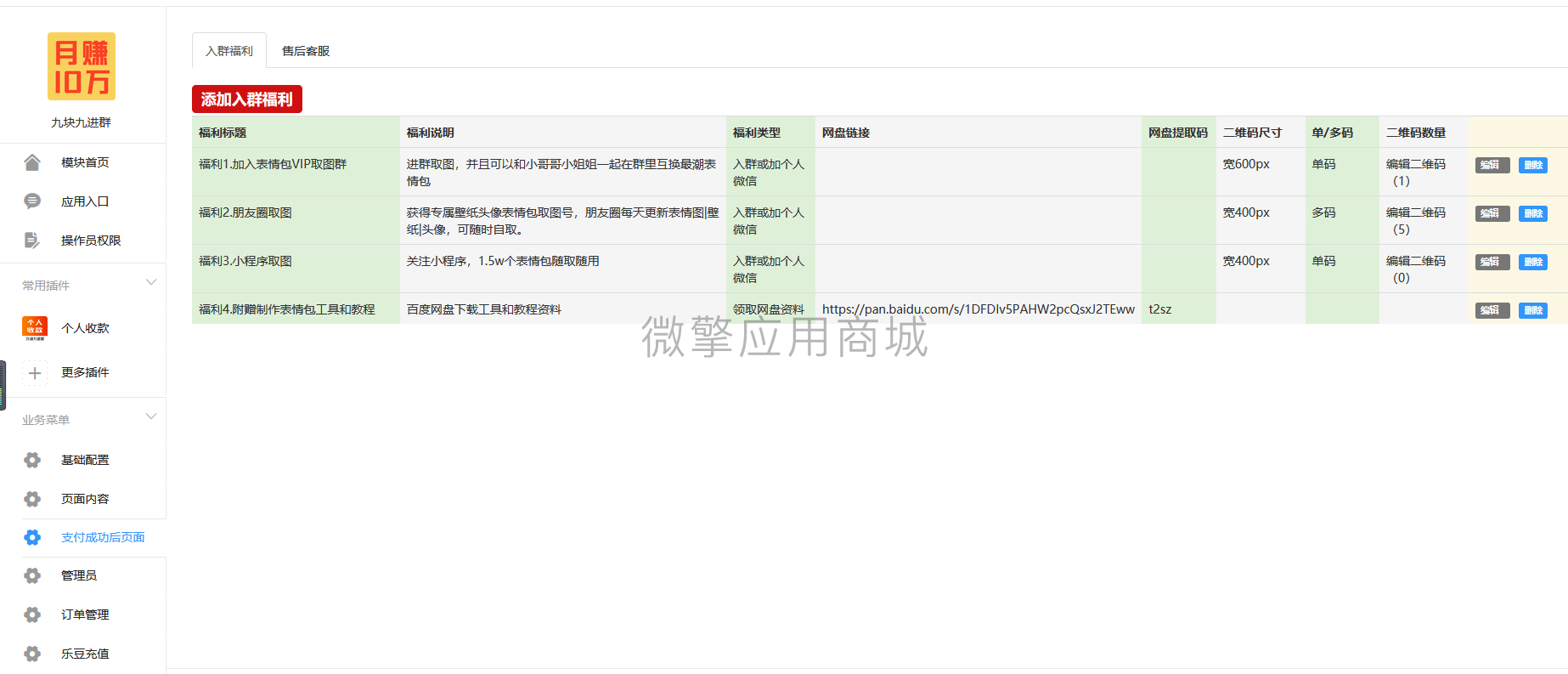The height and width of the screenshot is (674, 1568).
Task: Edit the 福利1.加入表情包VIP取图群 row
Action: pyautogui.click(x=1492, y=165)
